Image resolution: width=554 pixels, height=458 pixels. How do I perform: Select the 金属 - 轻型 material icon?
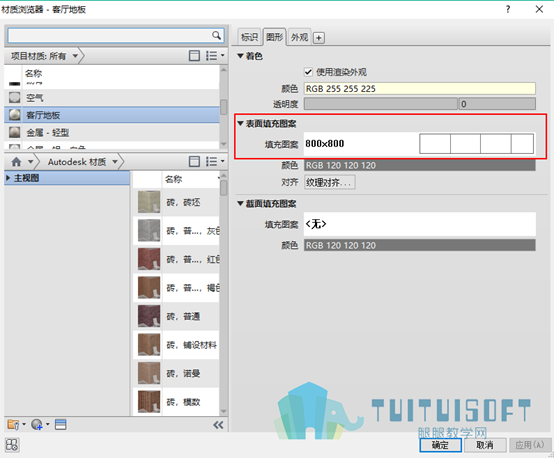tap(14, 133)
